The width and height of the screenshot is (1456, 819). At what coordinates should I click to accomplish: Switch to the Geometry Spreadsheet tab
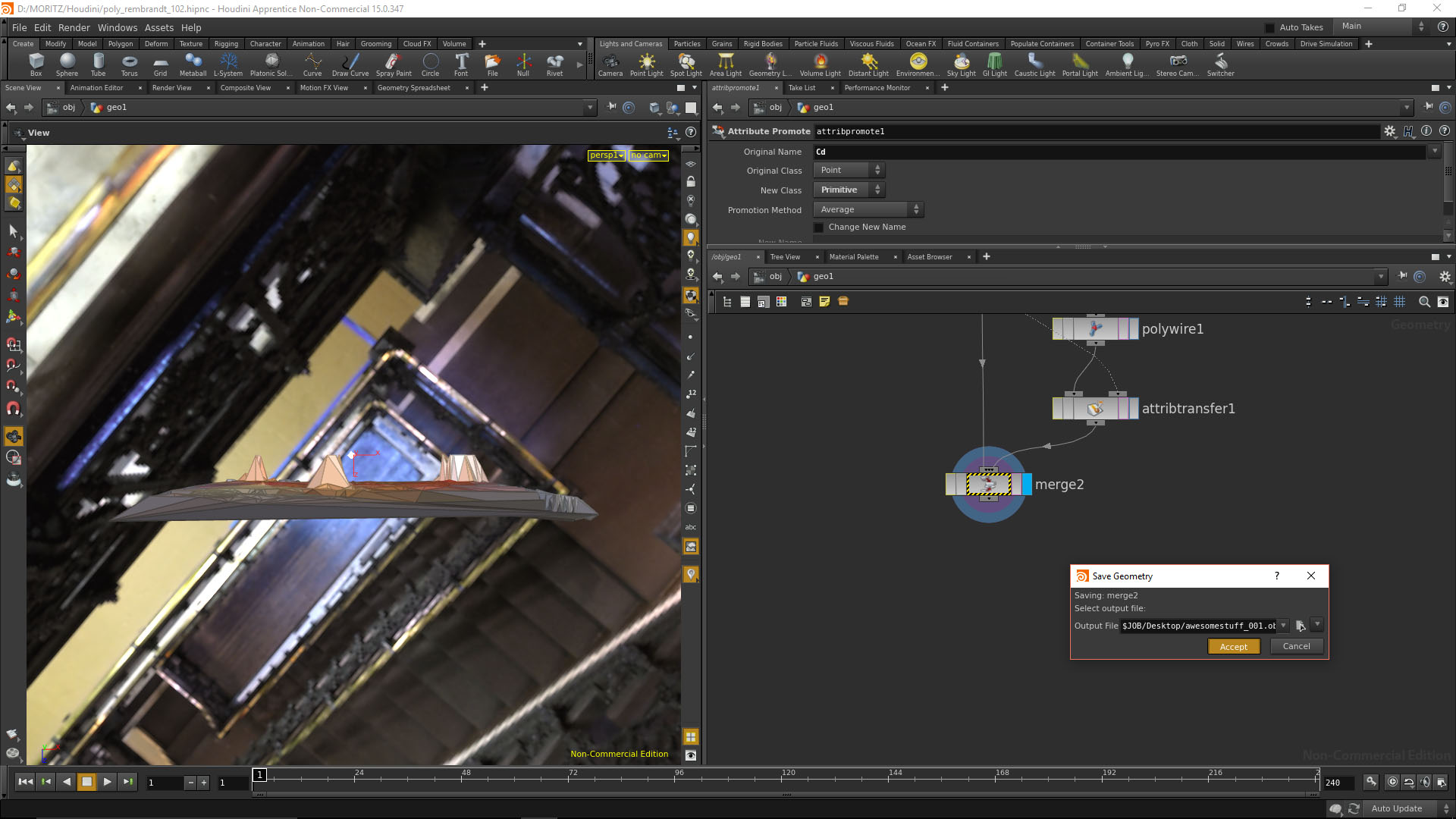coord(413,88)
